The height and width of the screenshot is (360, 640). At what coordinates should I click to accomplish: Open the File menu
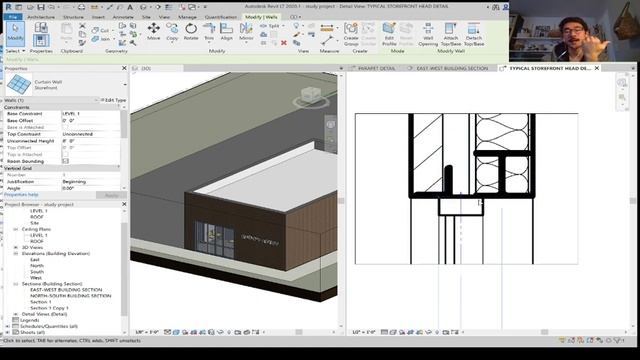click(x=13, y=17)
